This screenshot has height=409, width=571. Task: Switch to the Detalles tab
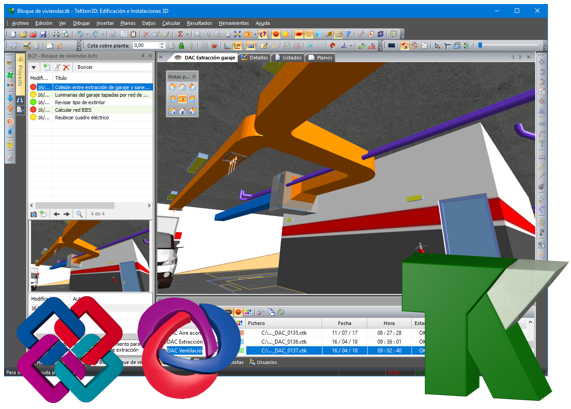[x=255, y=58]
